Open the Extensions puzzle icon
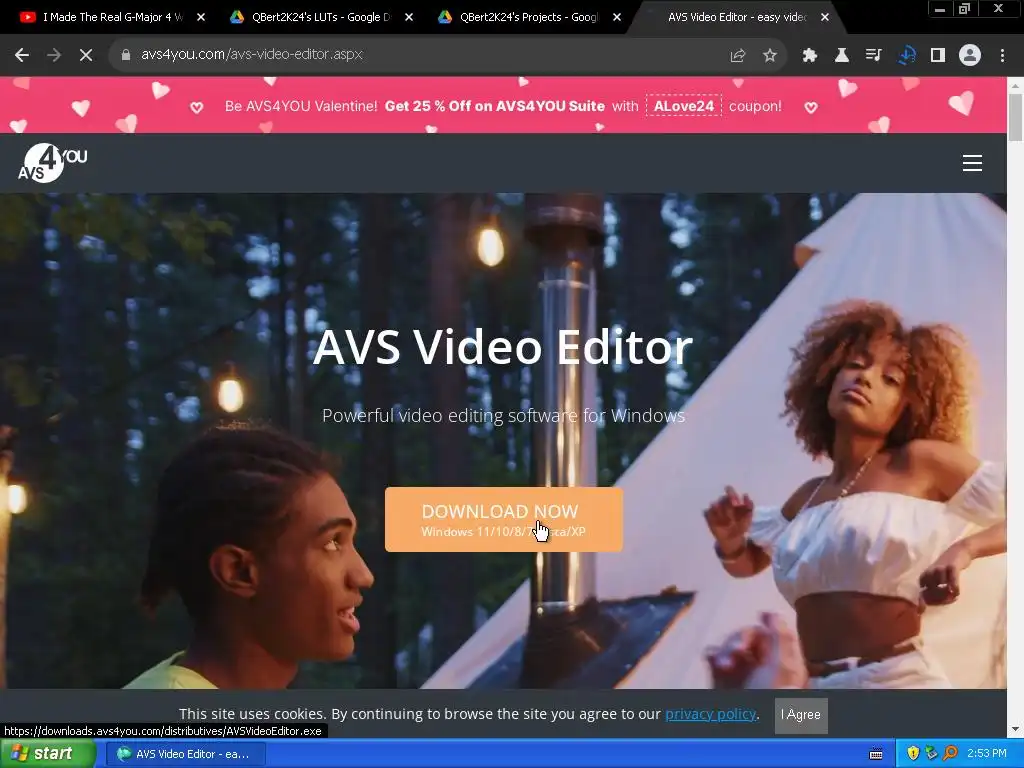This screenshot has width=1024, height=768. (810, 56)
